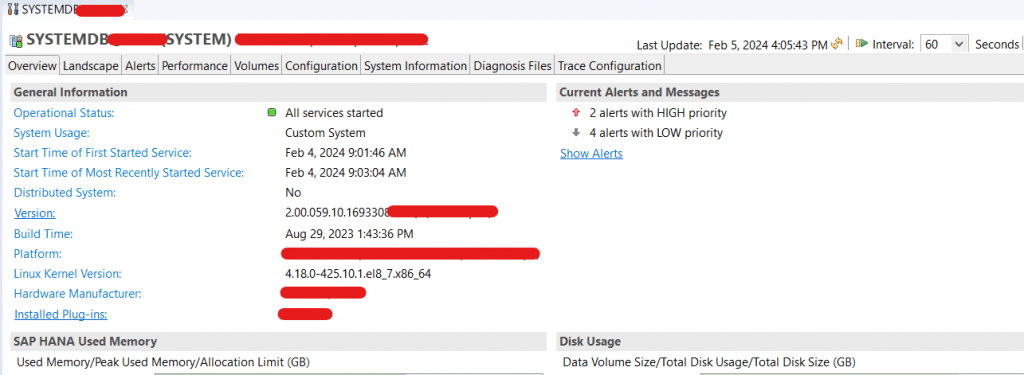Click Start Time of First Started Service label
1024x375 pixels.
coord(103,153)
